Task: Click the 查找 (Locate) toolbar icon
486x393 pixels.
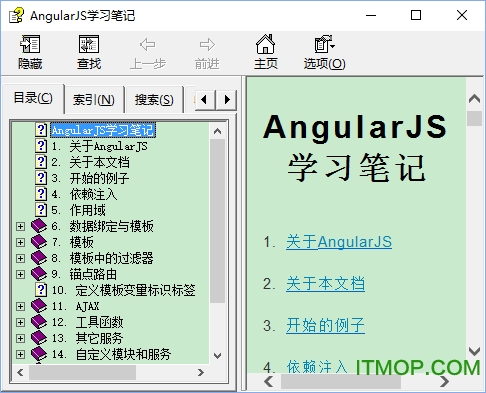Action: tap(89, 44)
